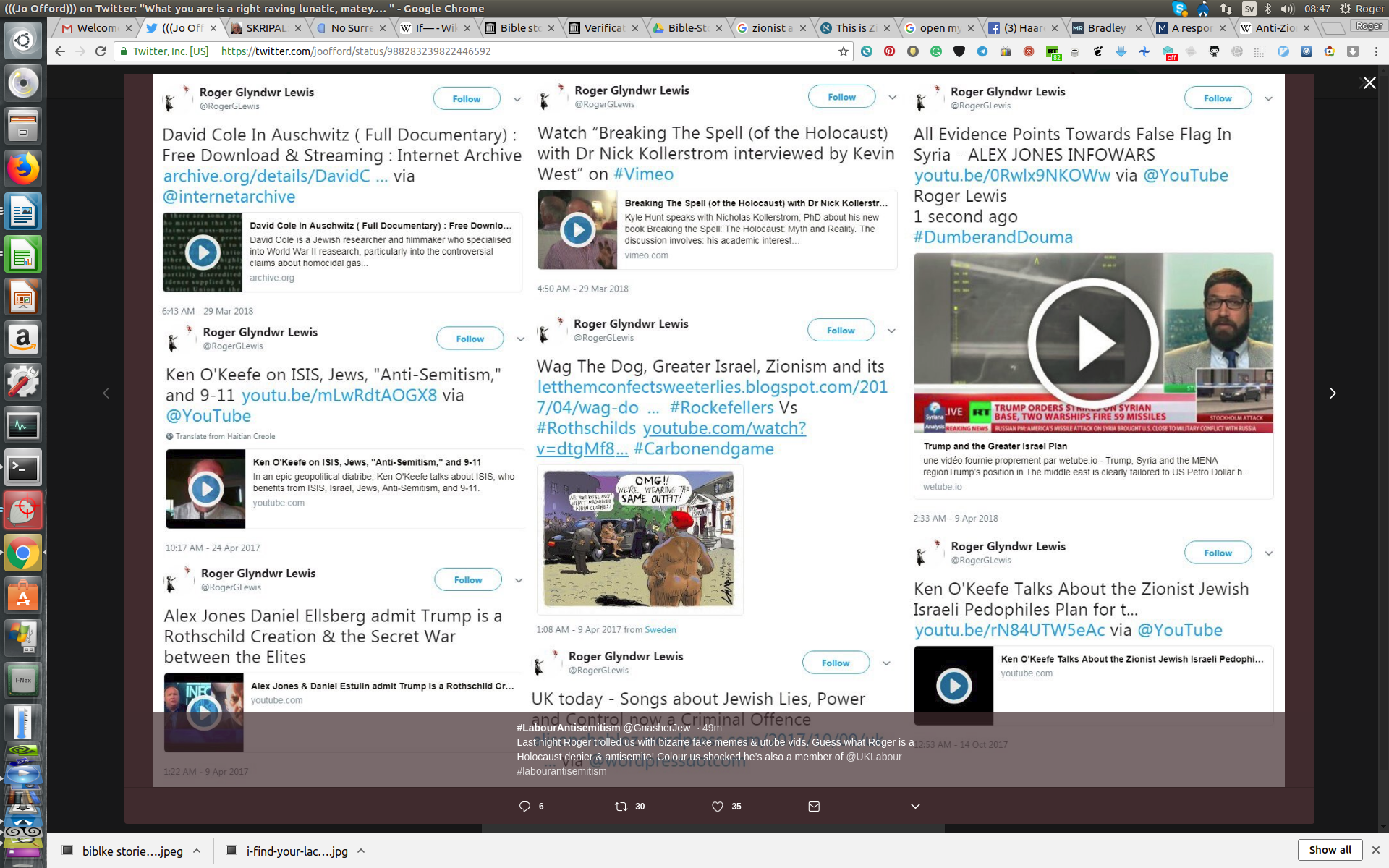
Task: Open the Bluetooth indicator menu
Action: click(1268, 9)
